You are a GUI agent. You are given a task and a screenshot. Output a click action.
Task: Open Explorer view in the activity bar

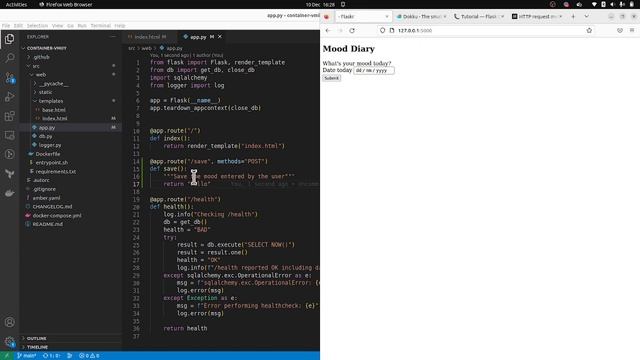[x=9, y=39]
